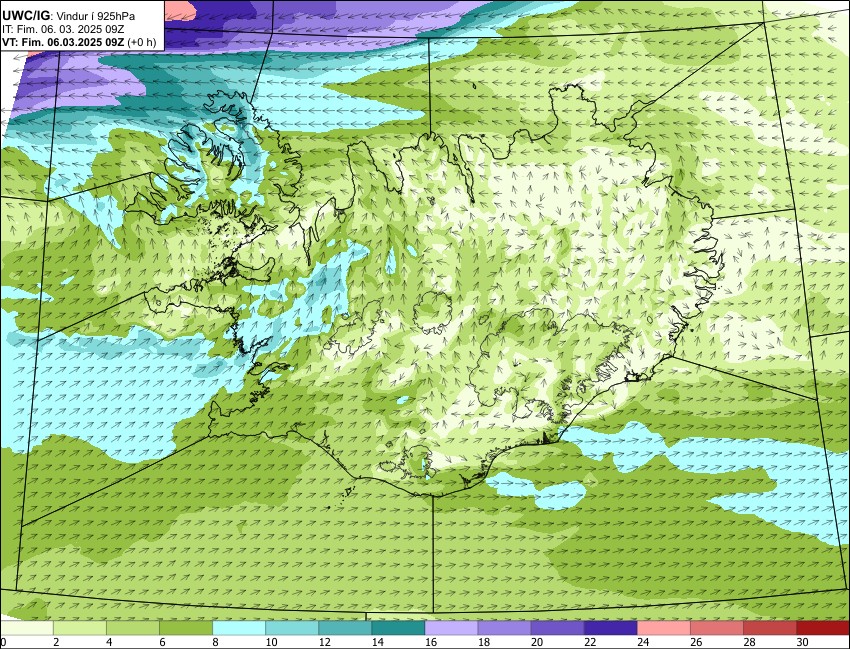Click the legend label '16'
Viewport: 850px width, 649px height.
click(431, 642)
